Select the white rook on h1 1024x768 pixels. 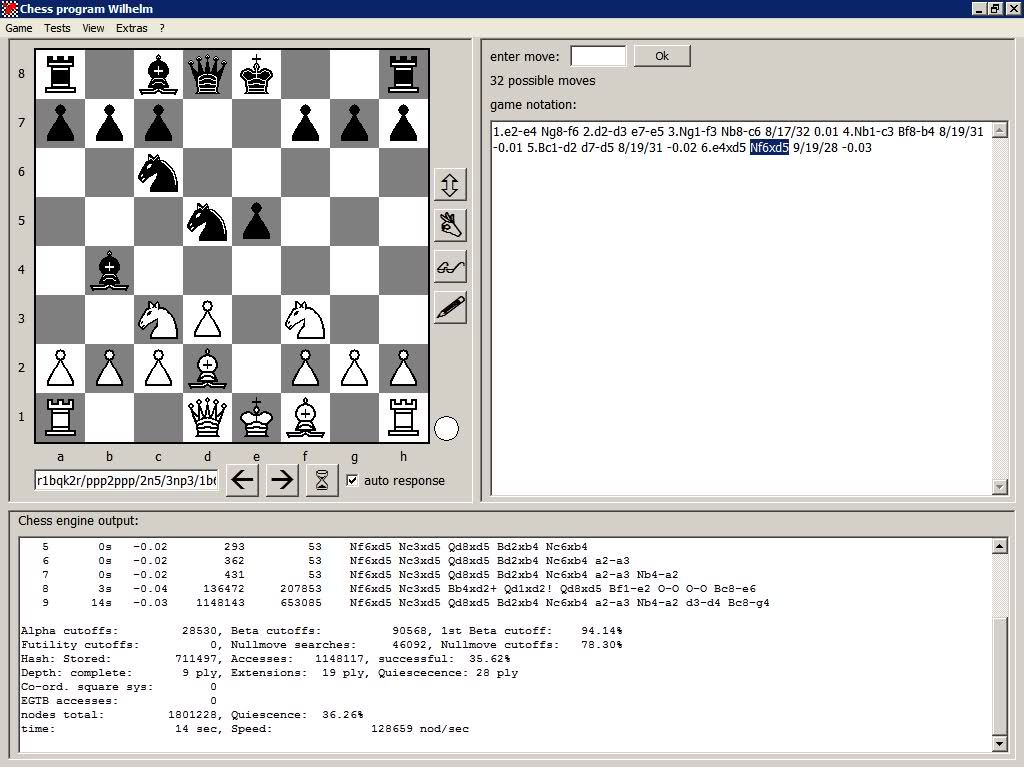coord(404,417)
